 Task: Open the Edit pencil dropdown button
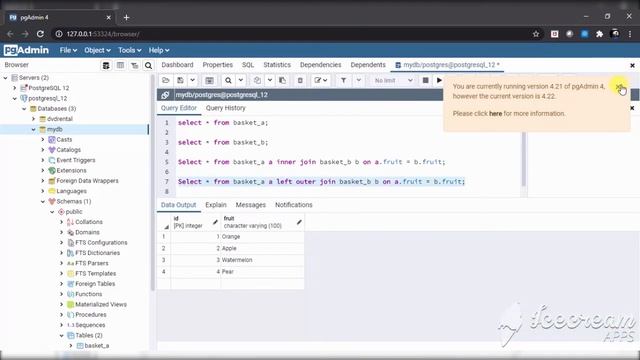click(x=321, y=80)
